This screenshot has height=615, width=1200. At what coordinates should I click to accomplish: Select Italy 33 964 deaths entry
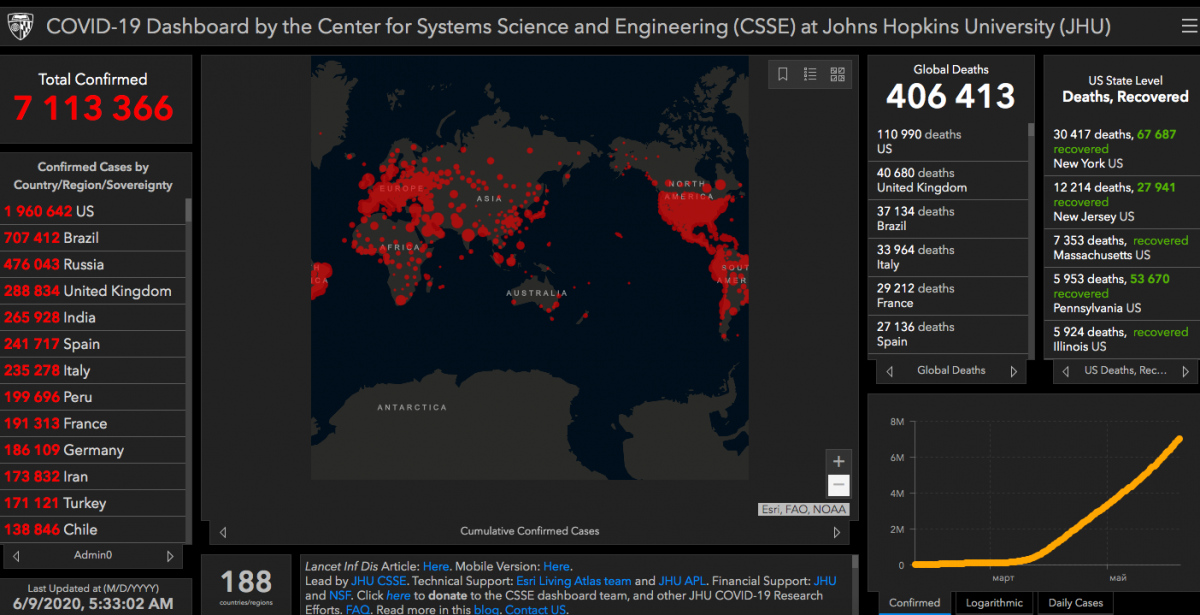(x=950, y=257)
